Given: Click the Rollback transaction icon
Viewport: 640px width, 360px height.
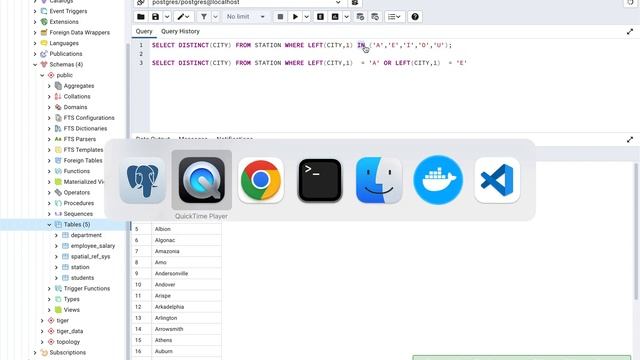Looking at the screenshot, I should point(375,17).
